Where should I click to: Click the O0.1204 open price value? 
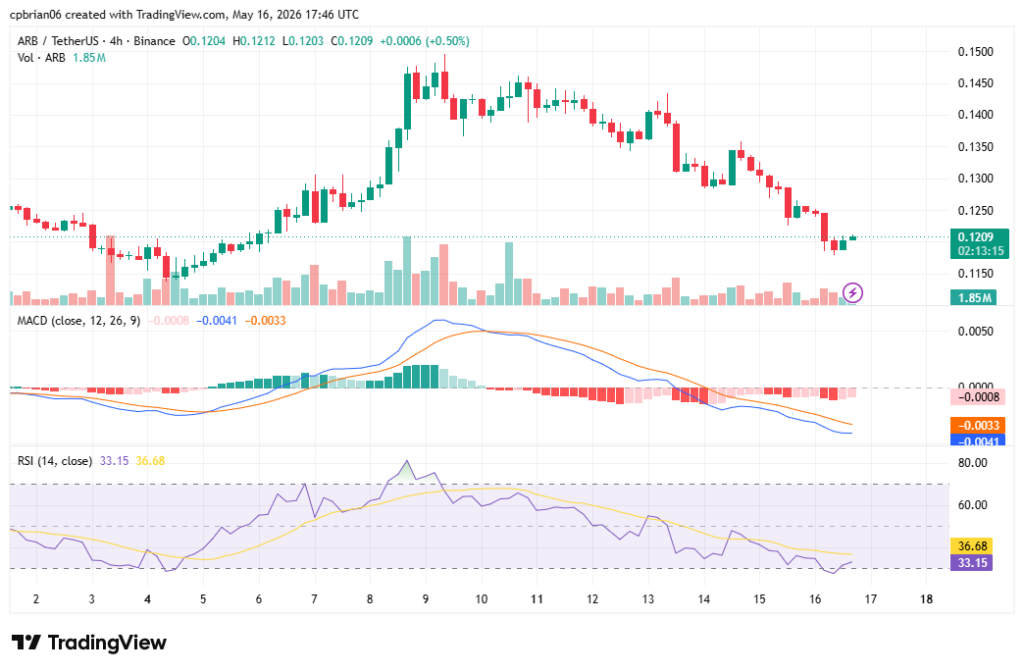click(x=204, y=41)
